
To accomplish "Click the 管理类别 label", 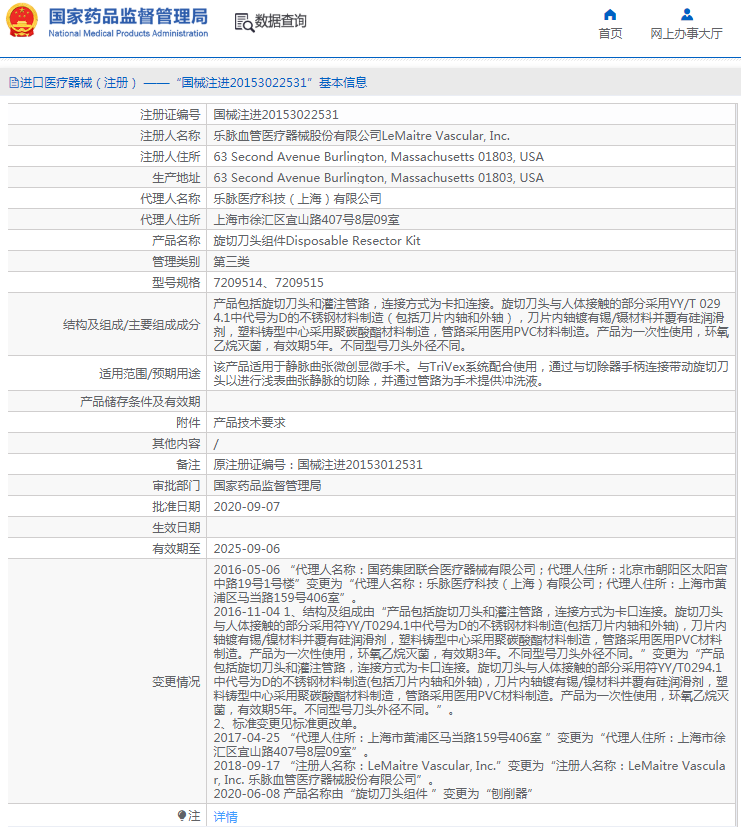I will [176, 261].
